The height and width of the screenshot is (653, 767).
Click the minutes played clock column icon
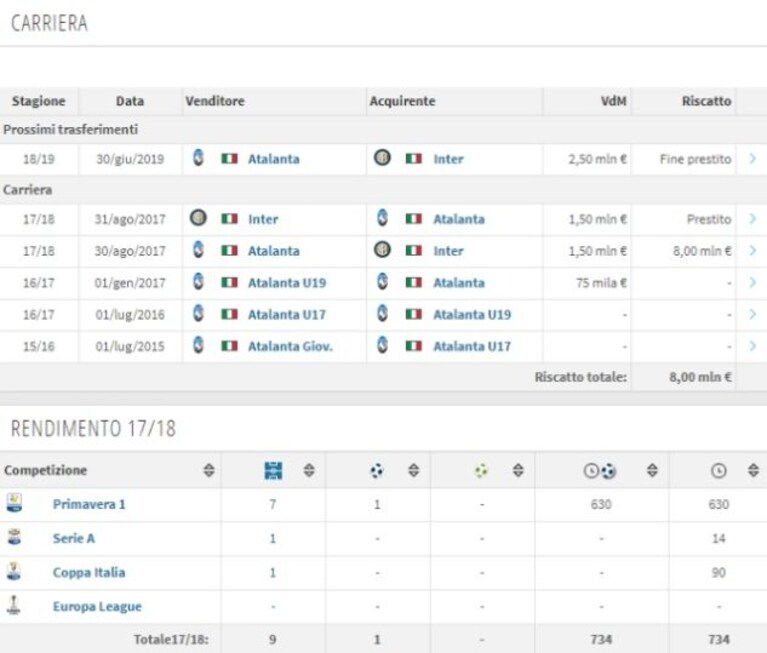pyautogui.click(x=719, y=471)
